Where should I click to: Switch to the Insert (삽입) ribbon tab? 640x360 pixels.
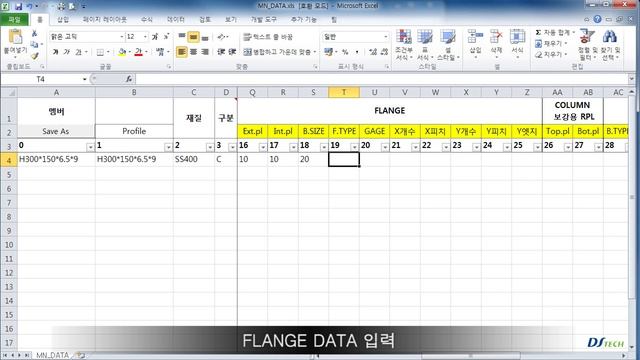(x=63, y=19)
